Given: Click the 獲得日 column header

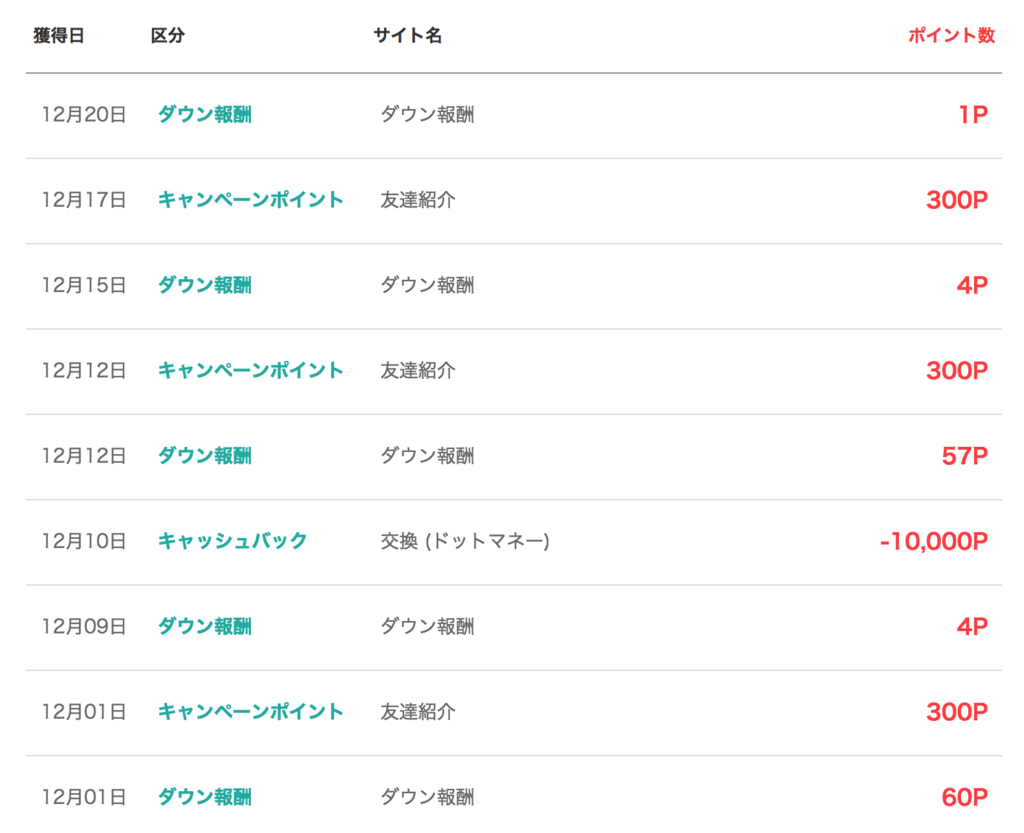Looking at the screenshot, I should tap(59, 35).
